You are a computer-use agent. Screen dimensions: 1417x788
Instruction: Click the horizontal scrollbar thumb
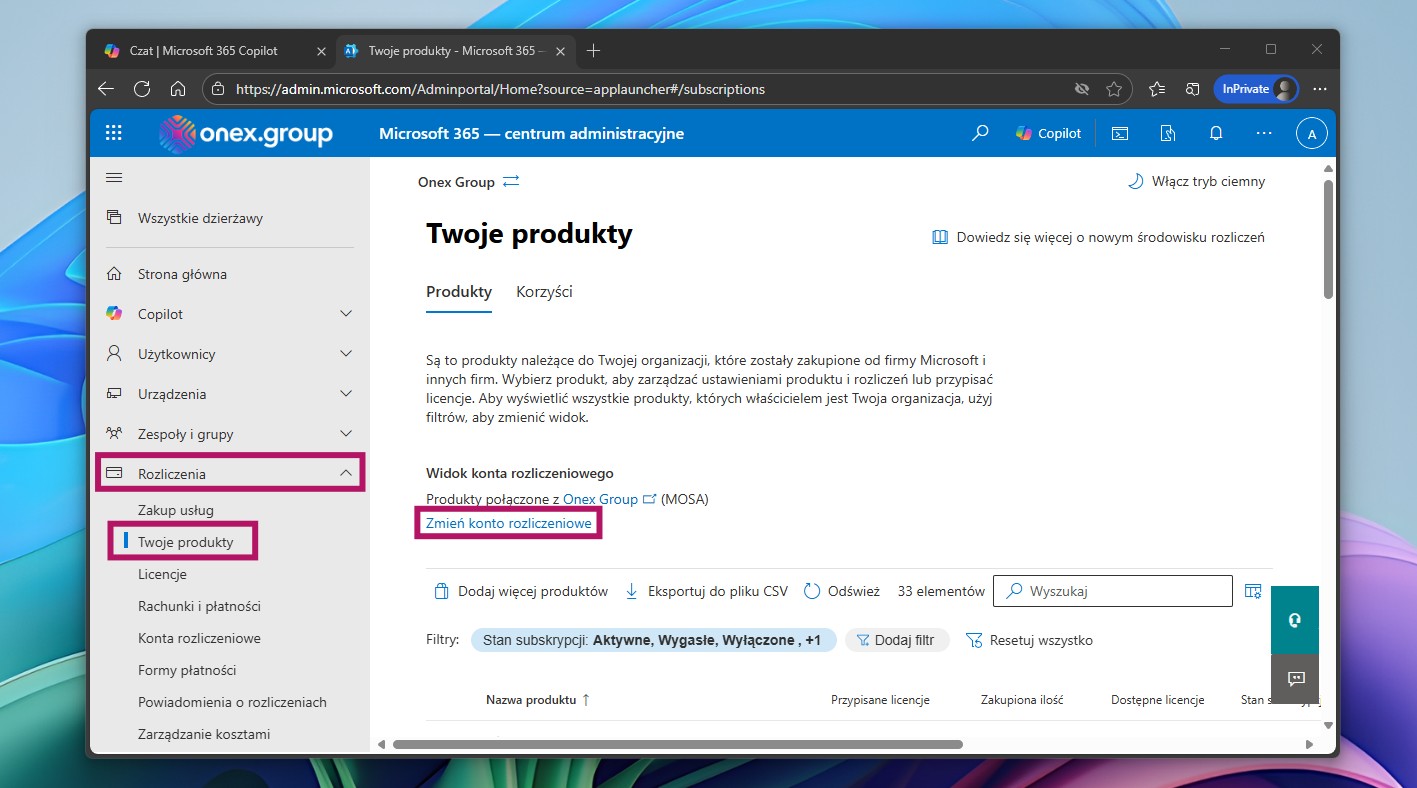tap(678, 744)
